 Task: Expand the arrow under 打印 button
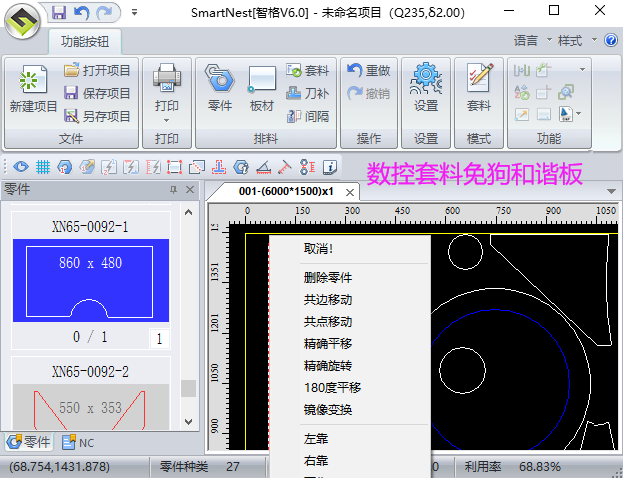point(166,120)
